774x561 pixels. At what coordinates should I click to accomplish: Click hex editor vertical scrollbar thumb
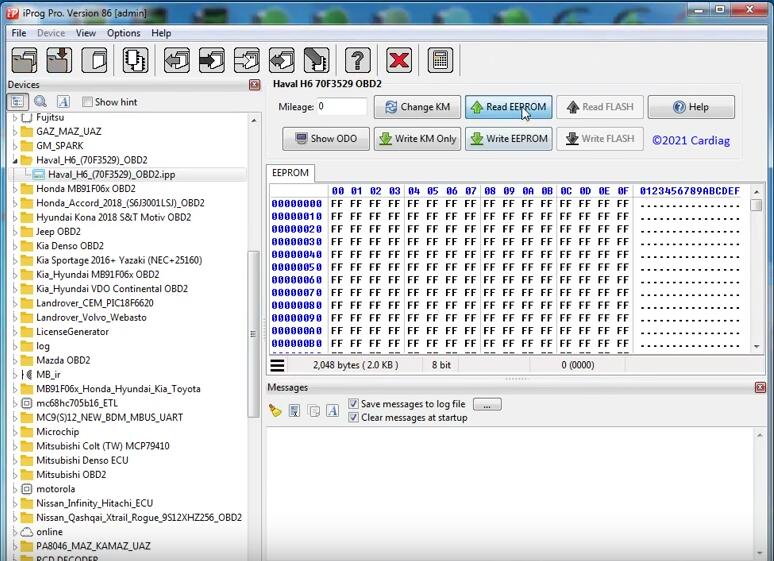point(756,204)
